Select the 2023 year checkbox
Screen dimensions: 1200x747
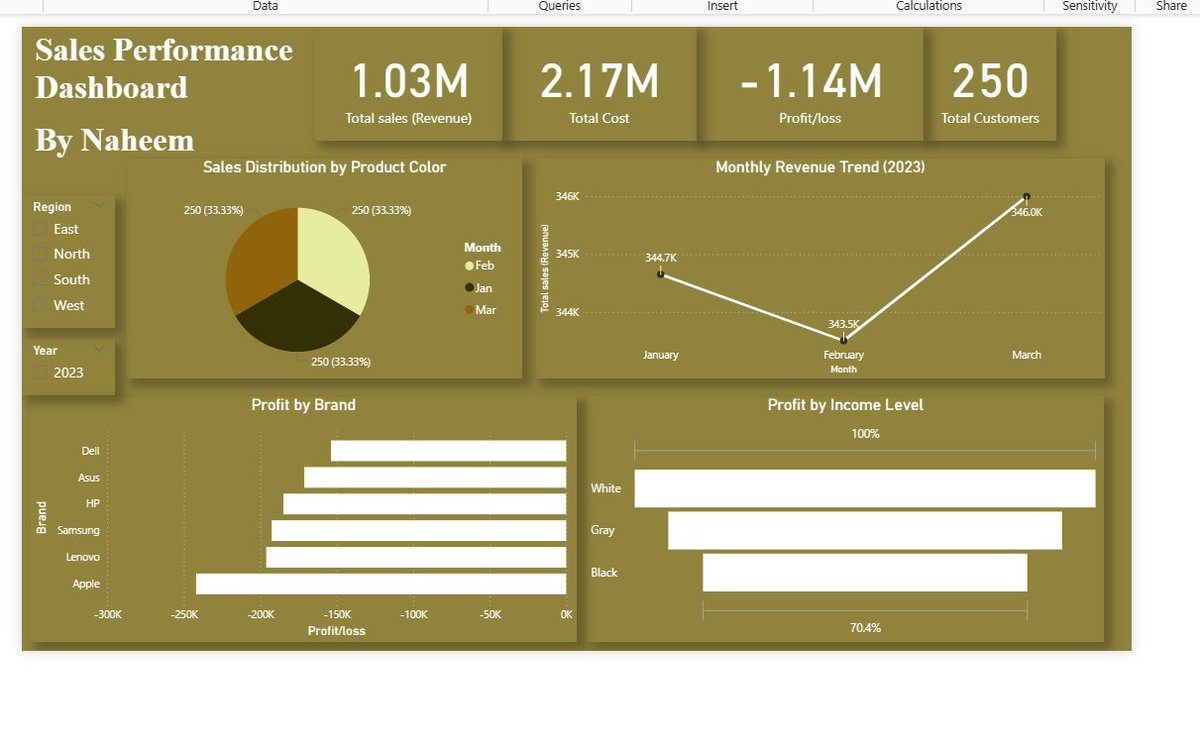(41, 371)
